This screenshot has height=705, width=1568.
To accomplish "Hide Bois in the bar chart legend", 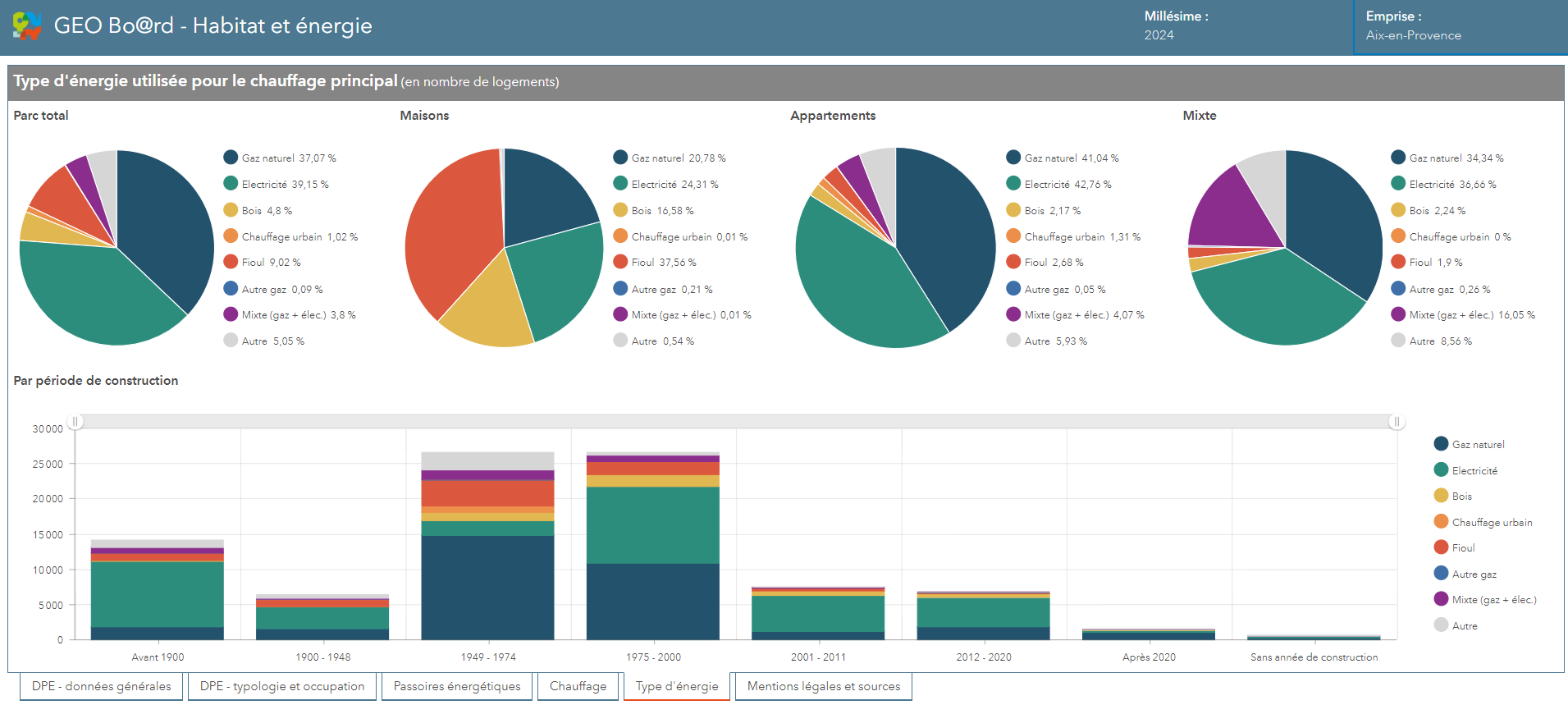I will tap(1453, 496).
